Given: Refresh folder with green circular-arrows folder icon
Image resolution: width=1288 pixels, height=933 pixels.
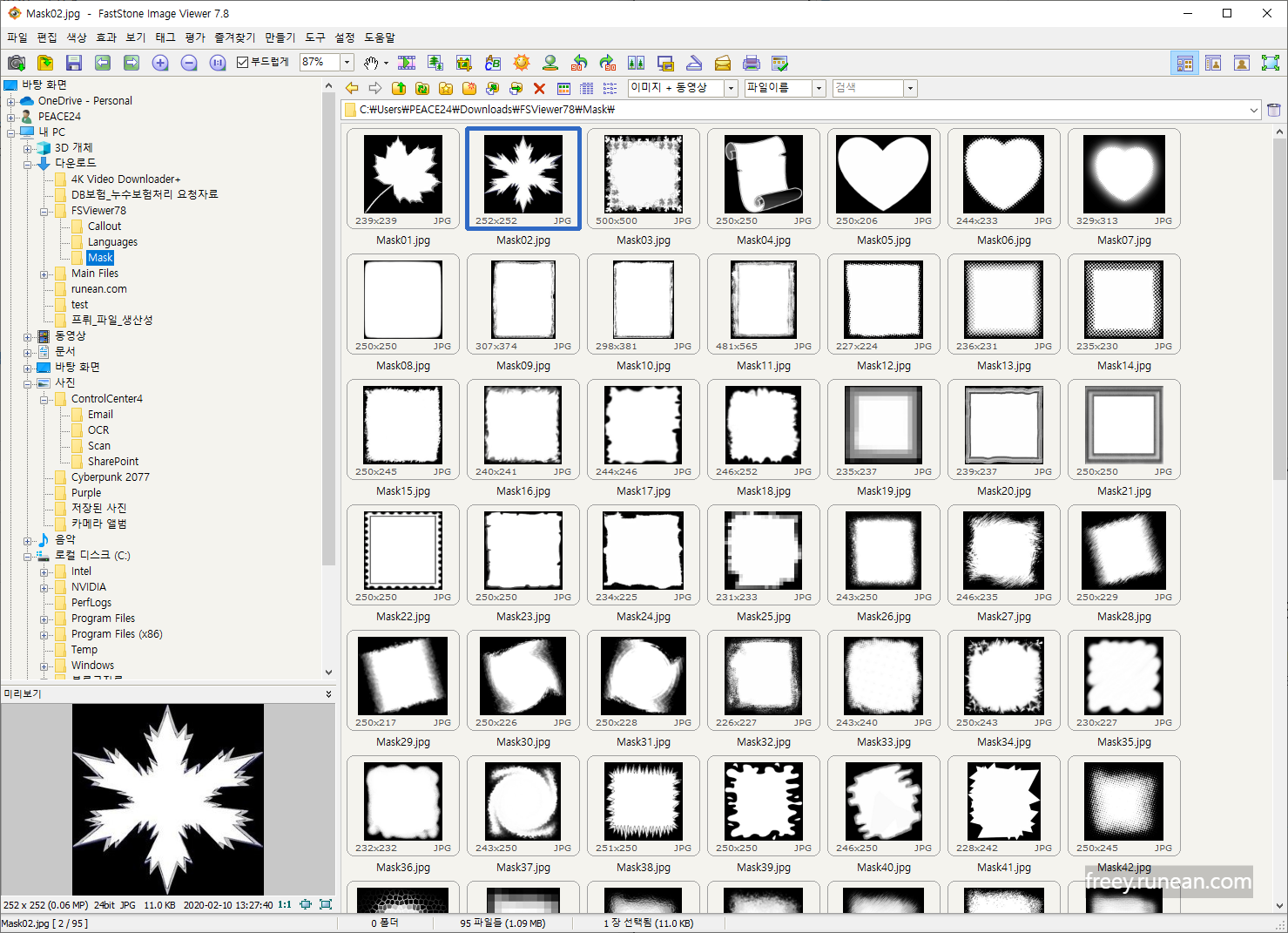Looking at the screenshot, I should coord(422,88).
